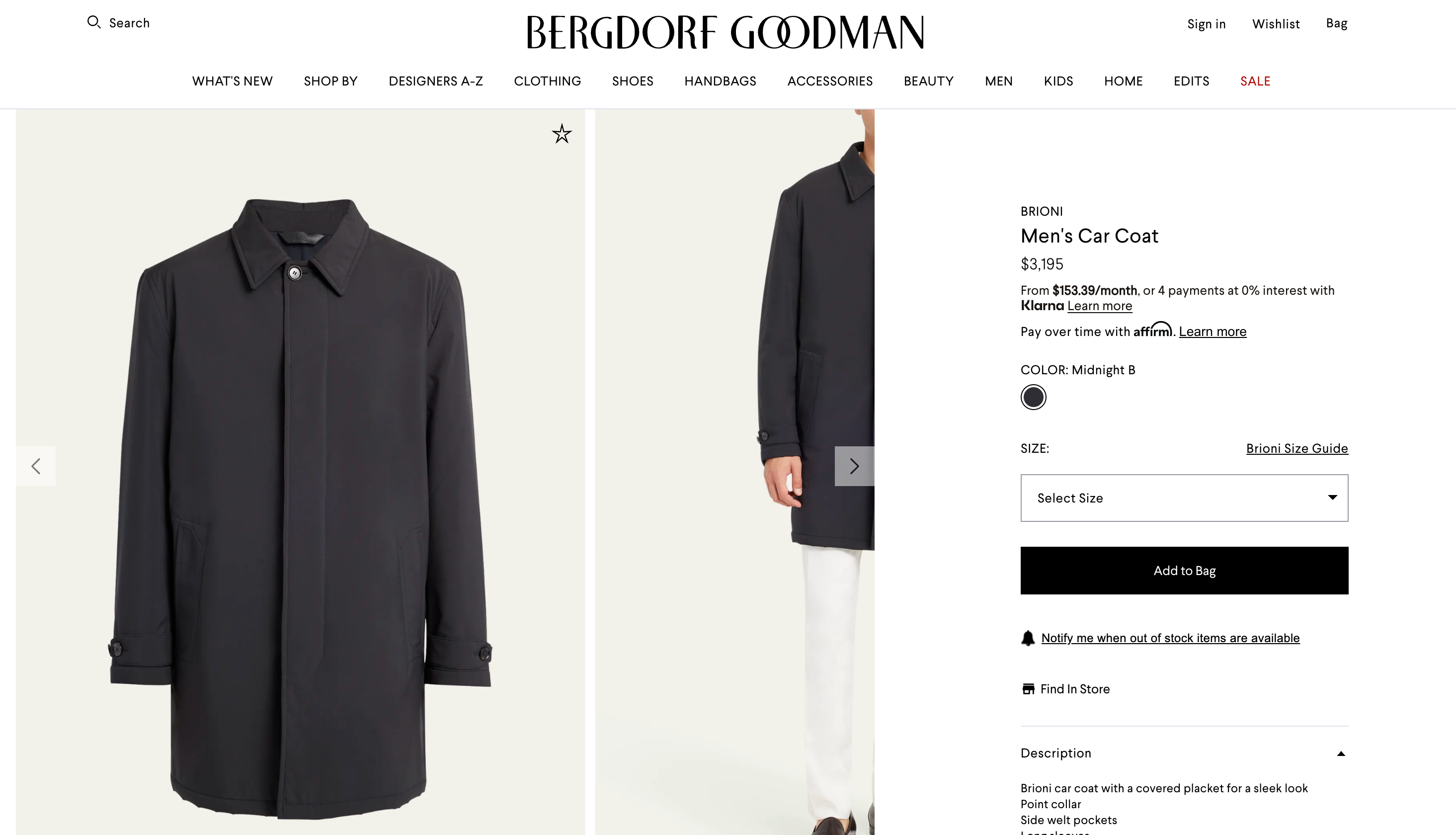Click the front view coat image
Screen dimensions: 1456x835
(x=300, y=504)
